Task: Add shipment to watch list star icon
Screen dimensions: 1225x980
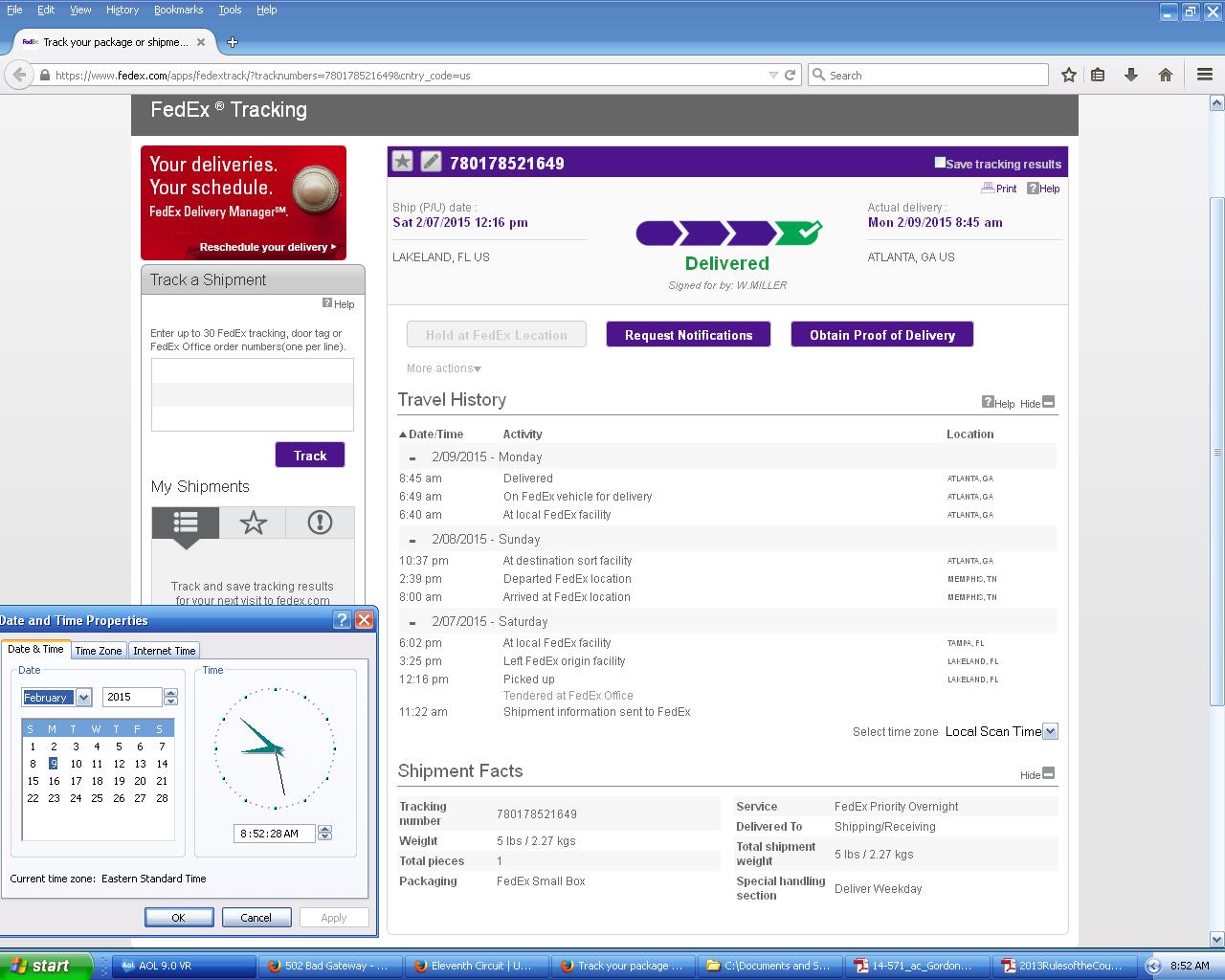Action: (403, 162)
